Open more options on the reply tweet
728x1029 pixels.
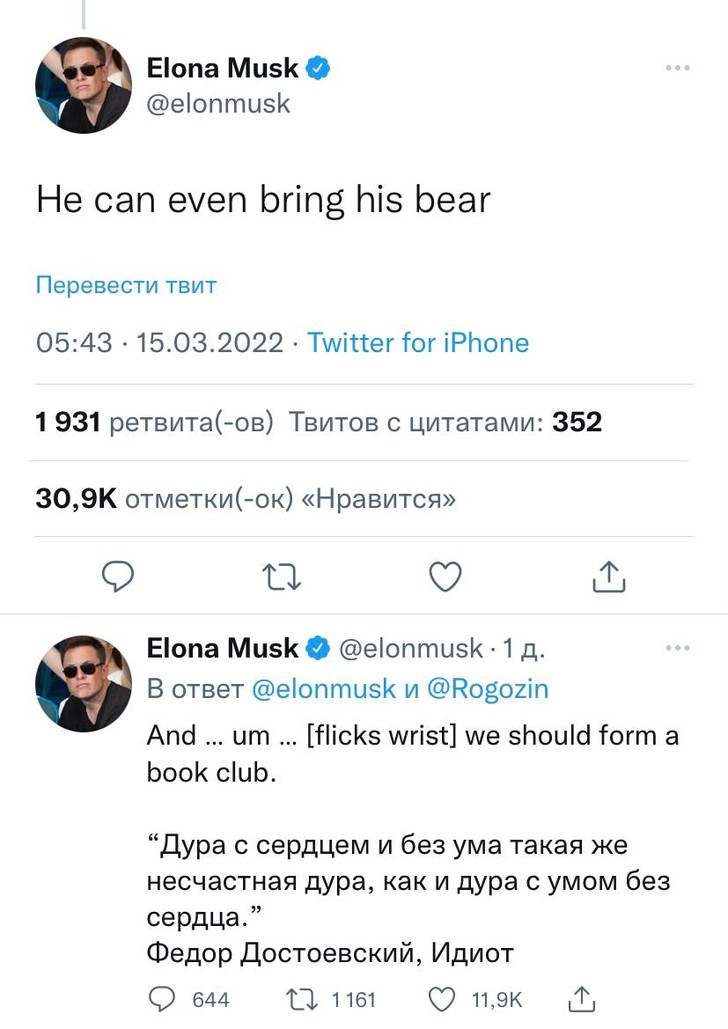[x=677, y=648]
